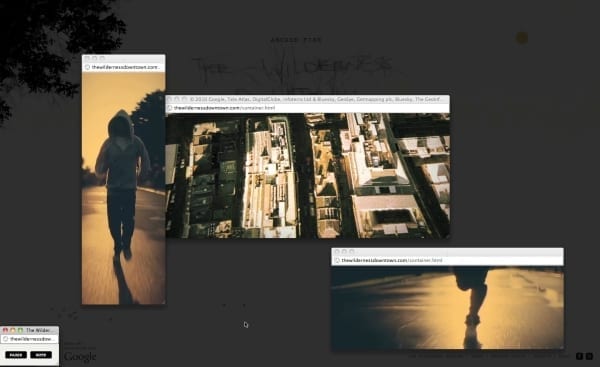Select the aerial window's container.html address bar
This screenshot has height=367, width=600.
pyautogui.click(x=308, y=108)
